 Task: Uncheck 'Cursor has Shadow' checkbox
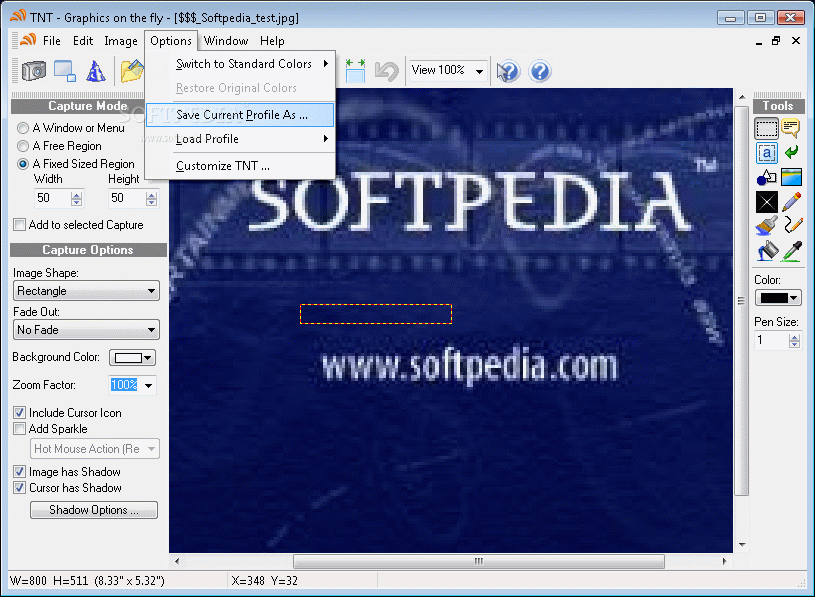[19, 488]
